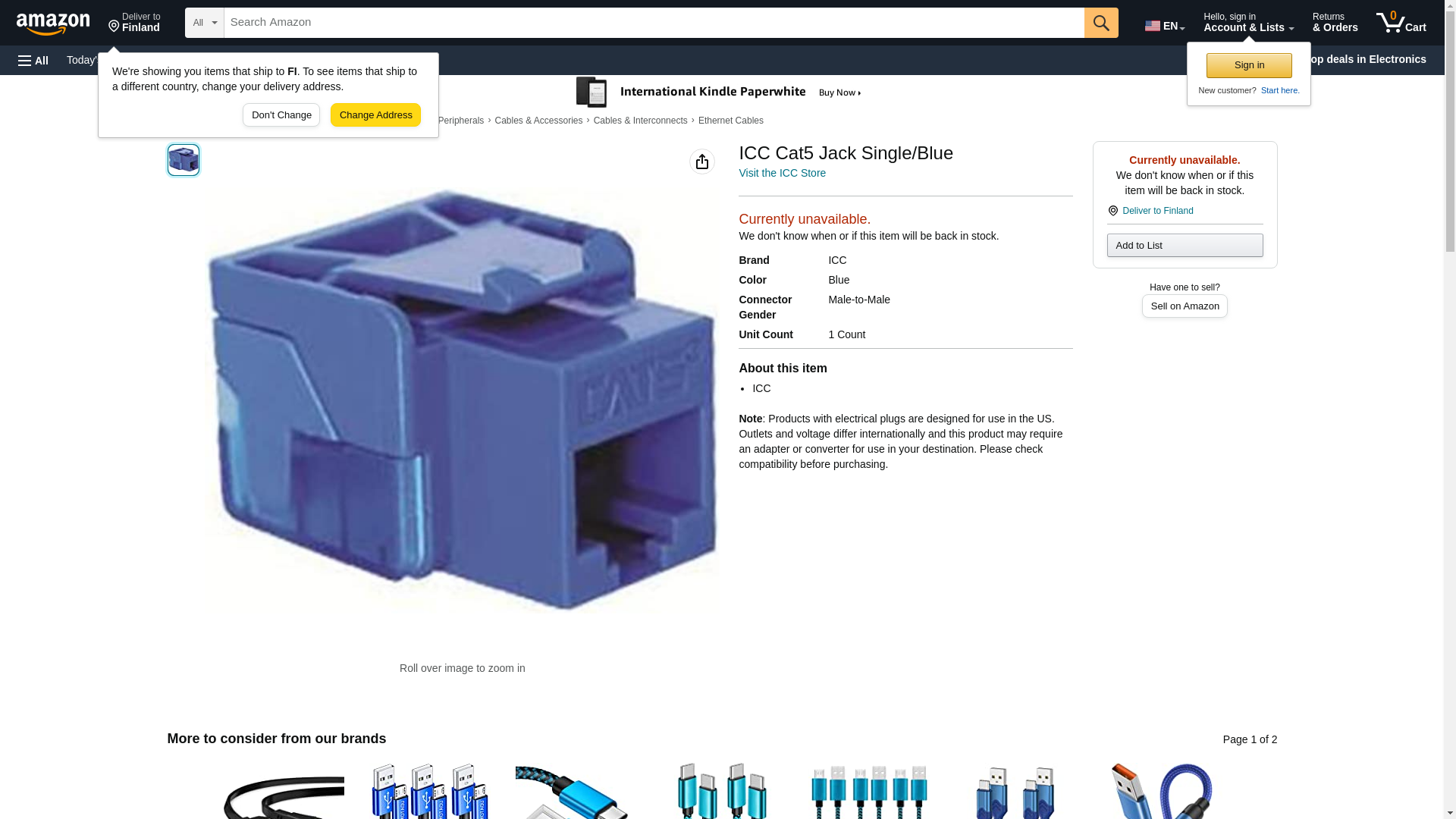Click the Sign in button
The width and height of the screenshot is (1456, 819).
coord(1249,65)
